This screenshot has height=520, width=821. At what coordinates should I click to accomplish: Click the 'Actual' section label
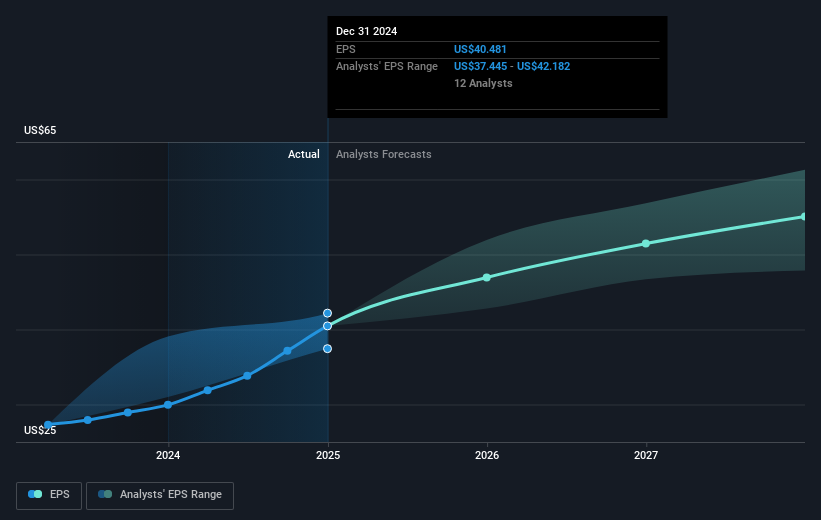[x=304, y=154]
